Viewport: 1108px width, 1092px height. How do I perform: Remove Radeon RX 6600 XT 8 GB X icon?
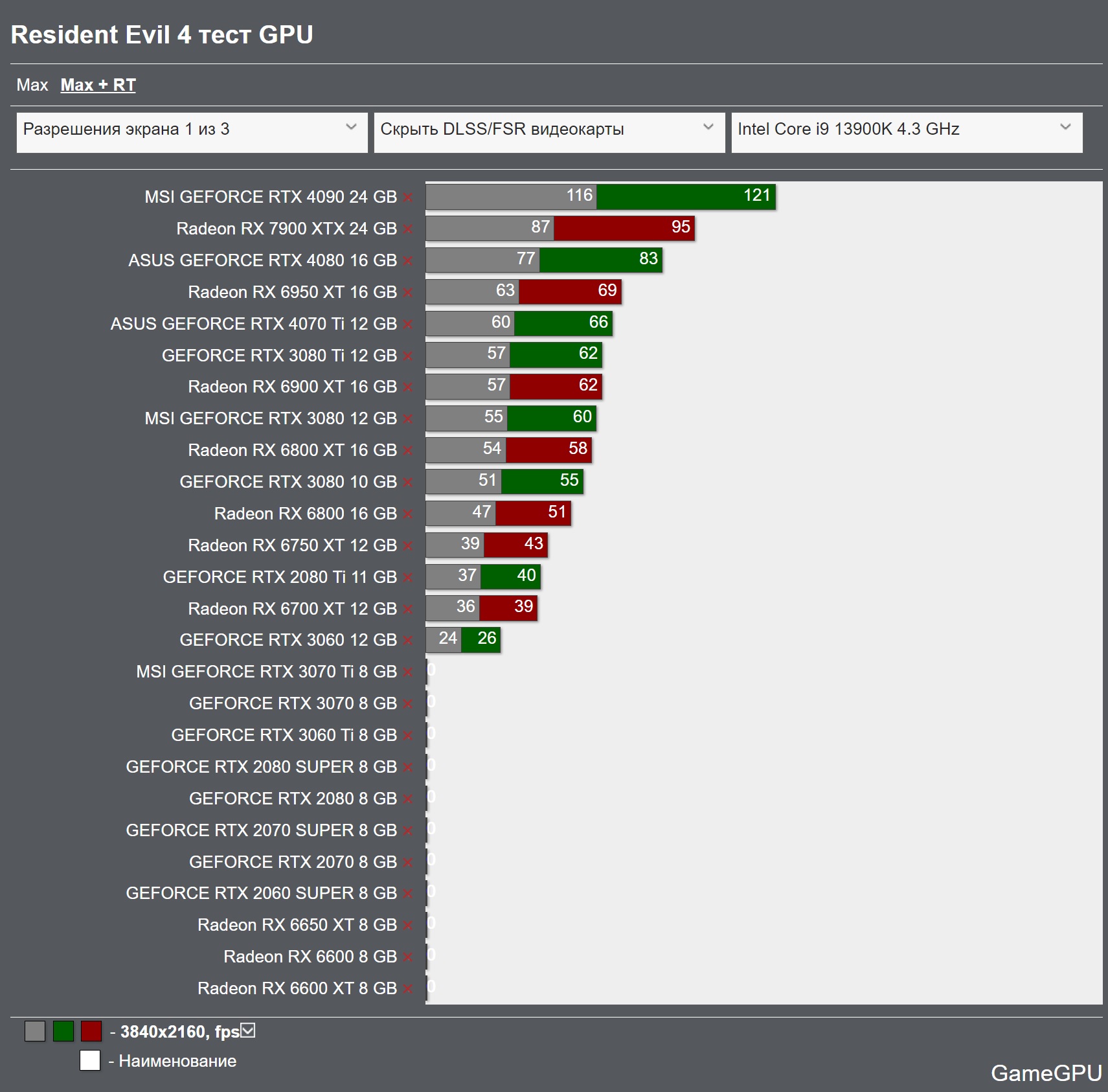click(408, 989)
